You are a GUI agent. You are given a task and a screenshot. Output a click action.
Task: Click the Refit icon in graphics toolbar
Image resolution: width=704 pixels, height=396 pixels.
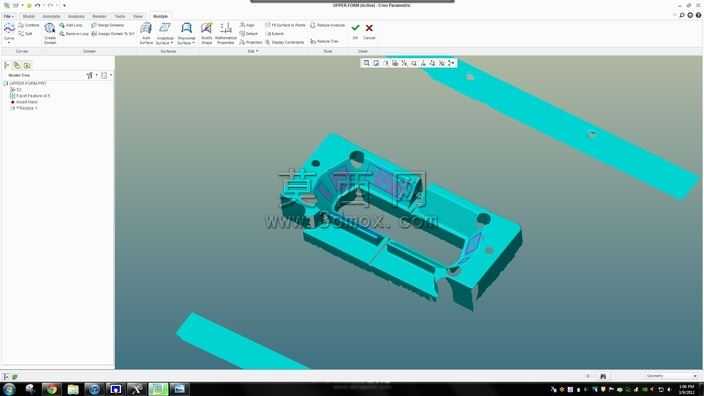click(366, 63)
